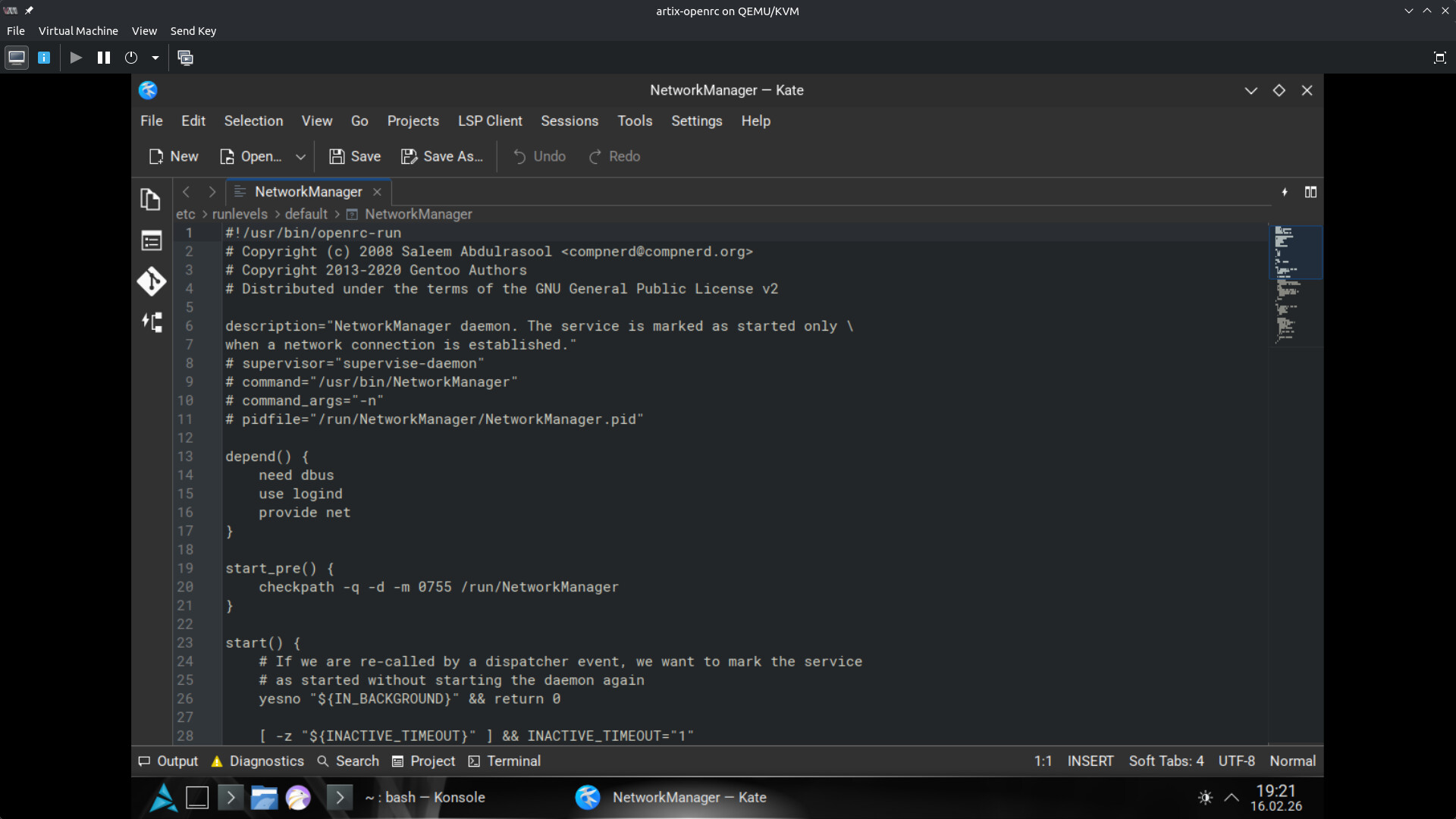Open the Git sidebar panel icon

(x=151, y=281)
